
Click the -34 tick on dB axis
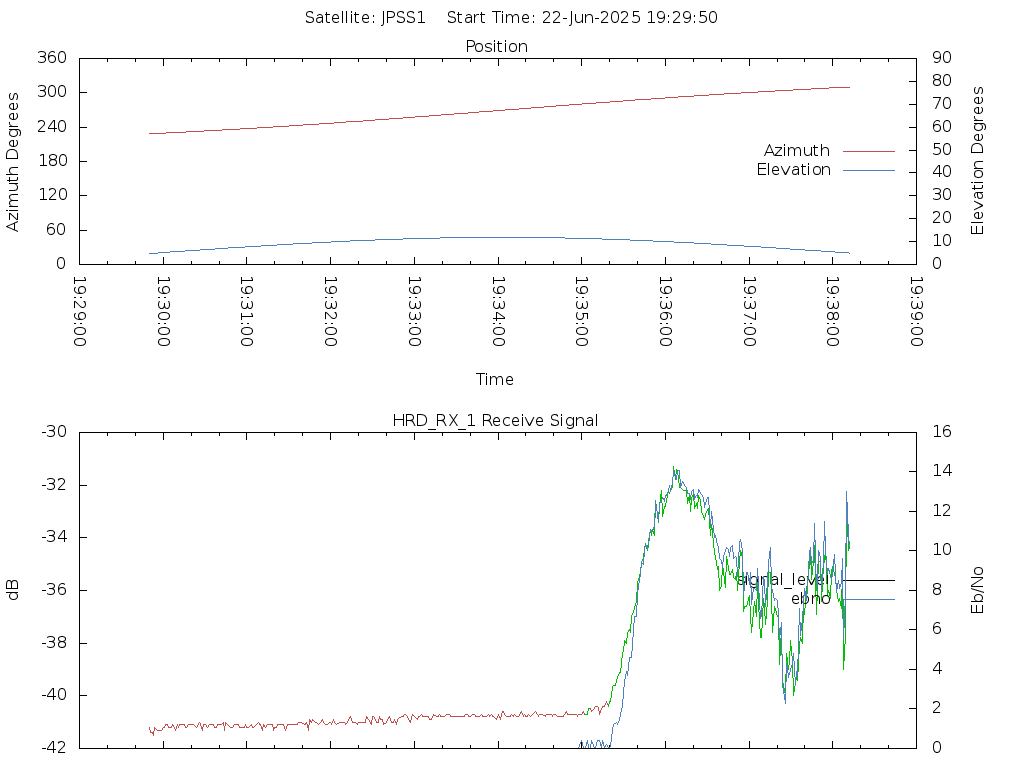pyautogui.click(x=54, y=537)
